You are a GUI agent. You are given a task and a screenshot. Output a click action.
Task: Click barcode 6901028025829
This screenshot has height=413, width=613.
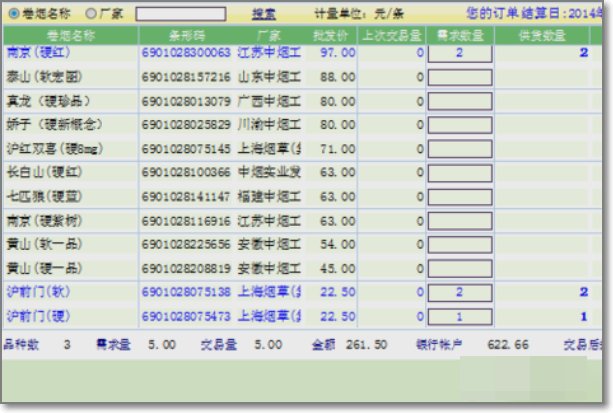[x=186, y=125]
